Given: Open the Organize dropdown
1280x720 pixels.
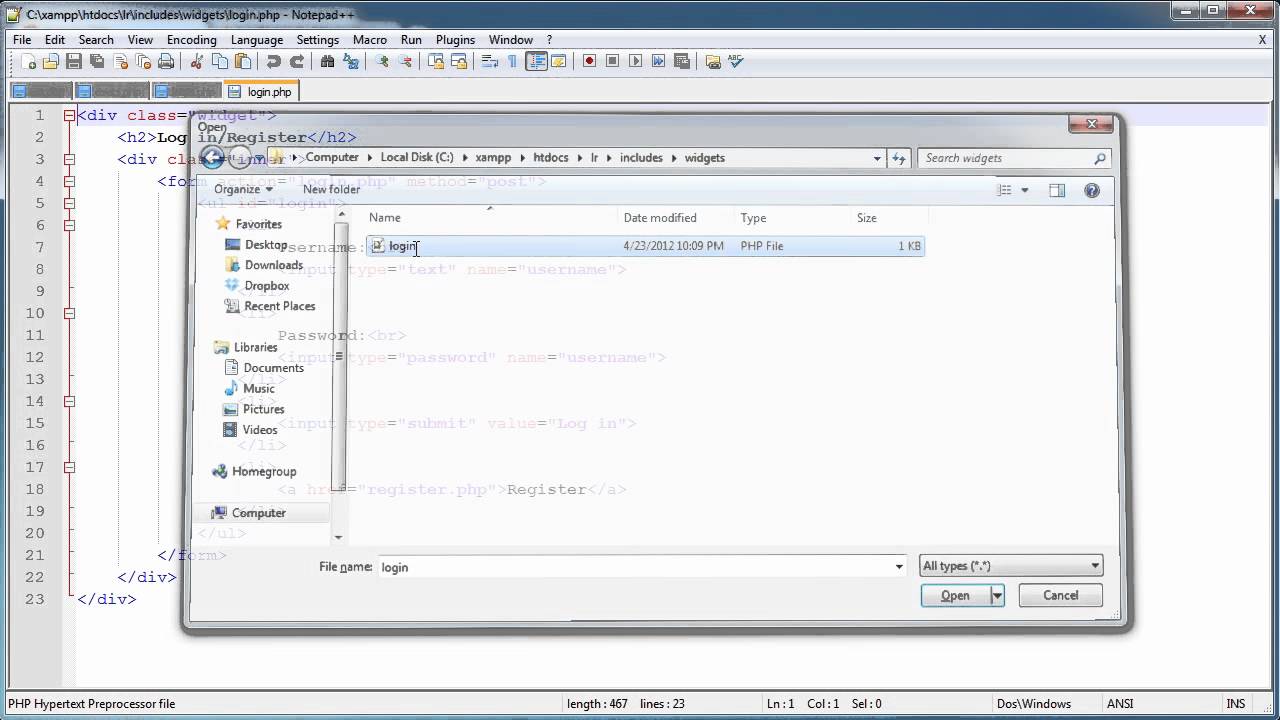Looking at the screenshot, I should [243, 189].
